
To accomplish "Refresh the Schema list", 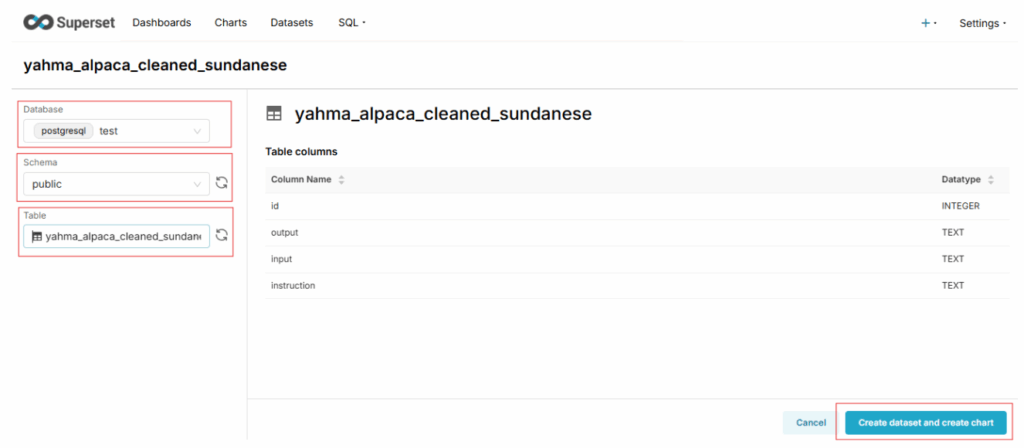I will coord(221,184).
